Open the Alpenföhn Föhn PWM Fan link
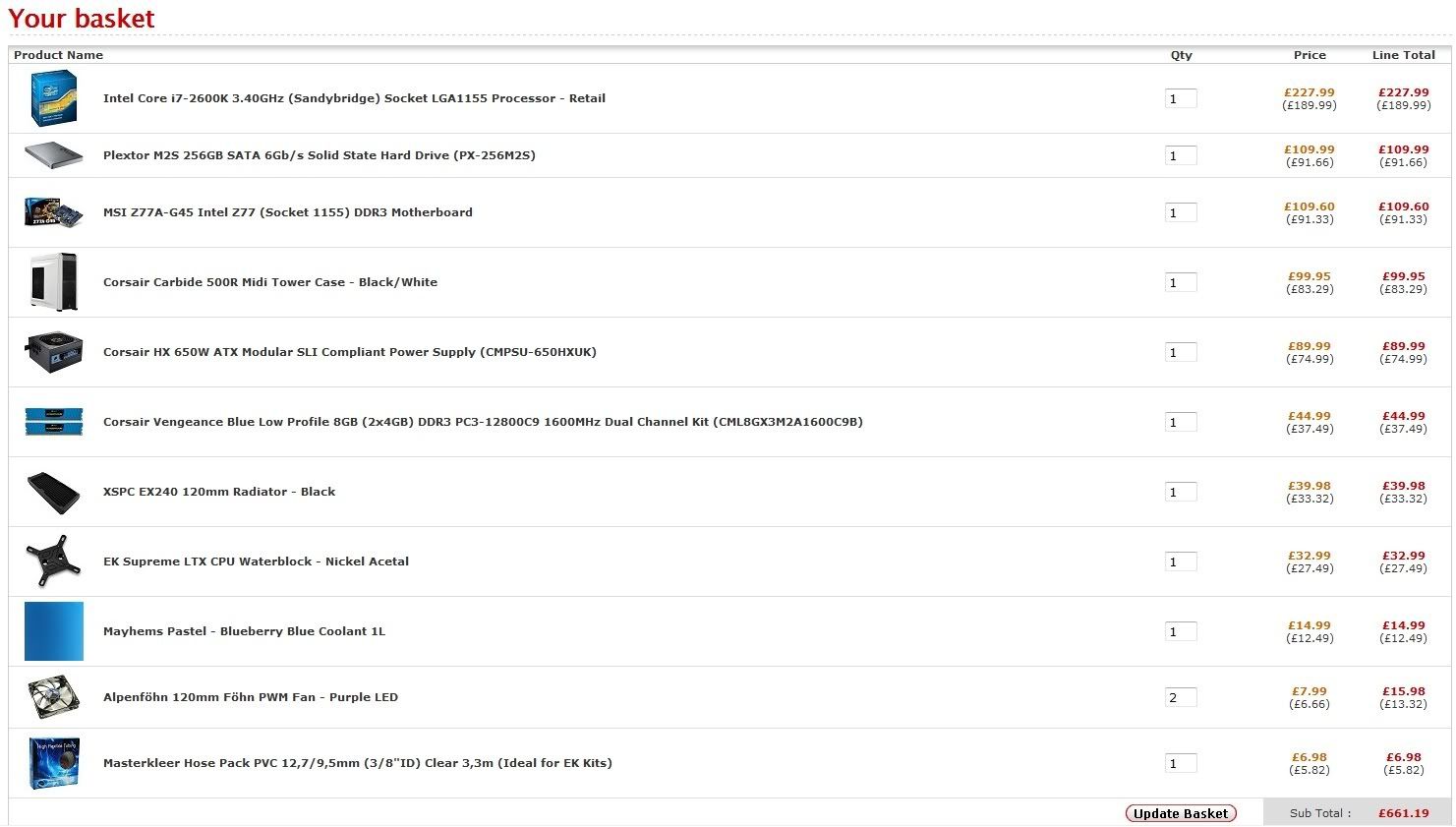 (251, 697)
